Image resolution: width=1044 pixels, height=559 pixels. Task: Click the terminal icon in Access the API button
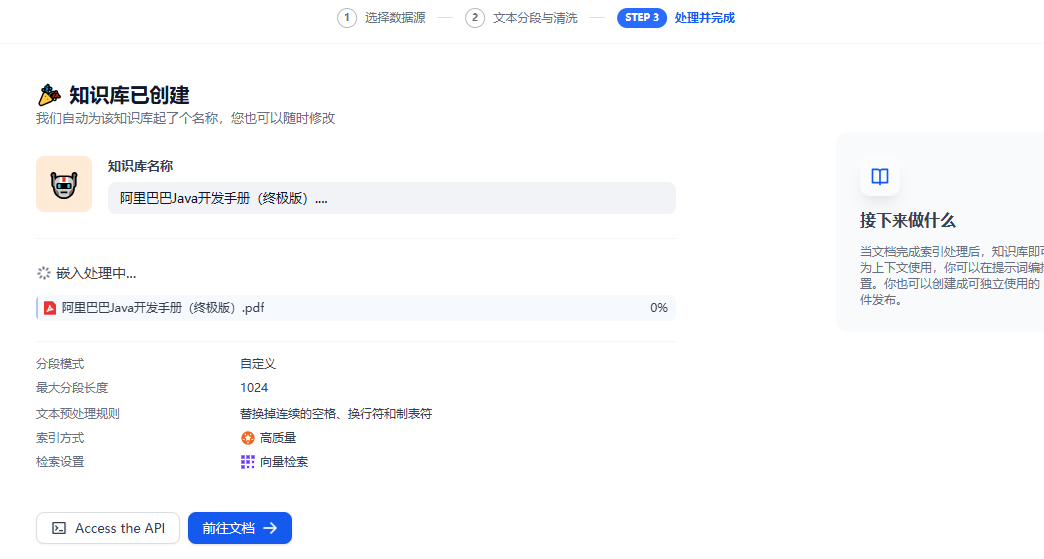pos(59,528)
